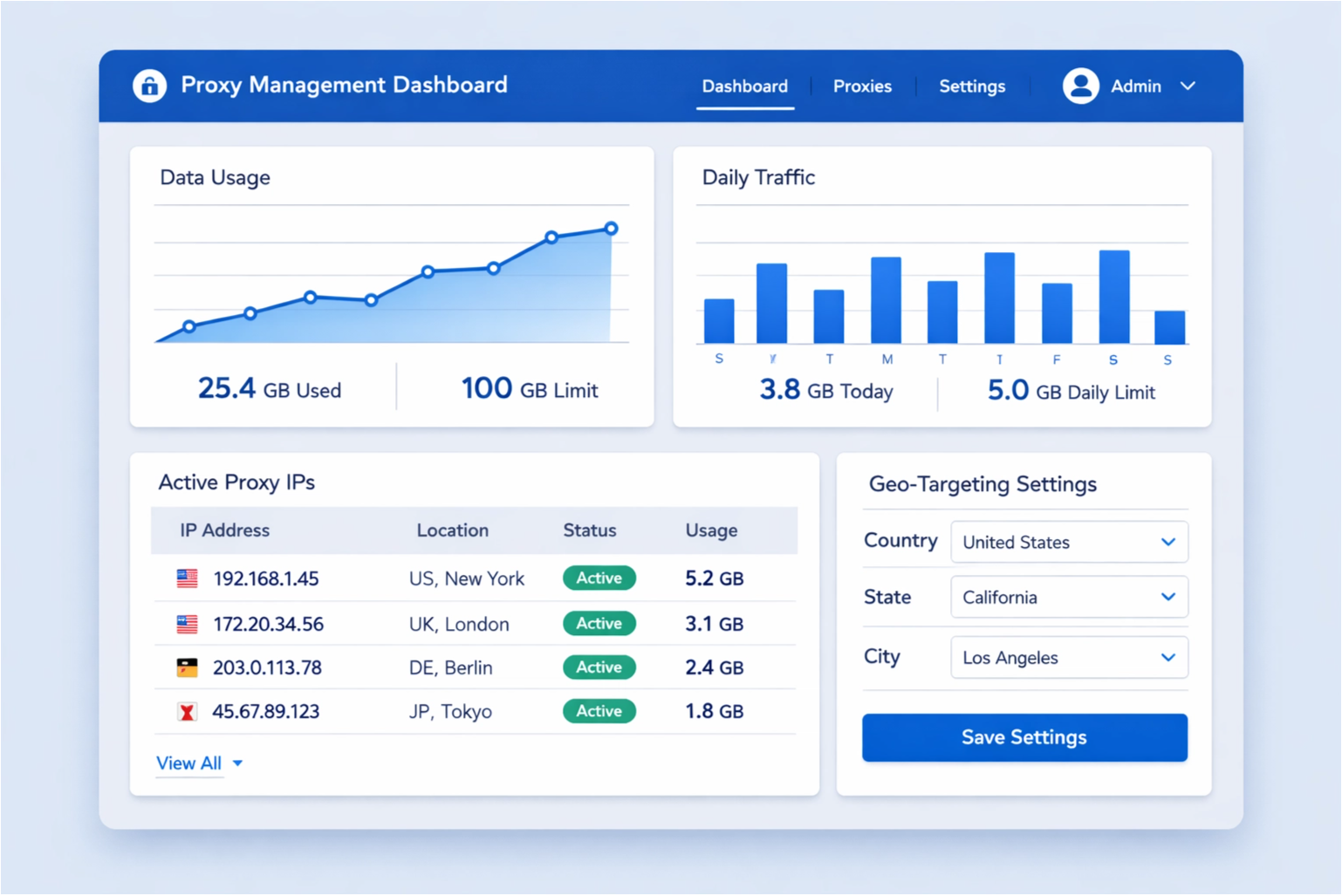Open the Country dropdown showing United States
The width and height of the screenshot is (1342, 896).
[1069, 543]
